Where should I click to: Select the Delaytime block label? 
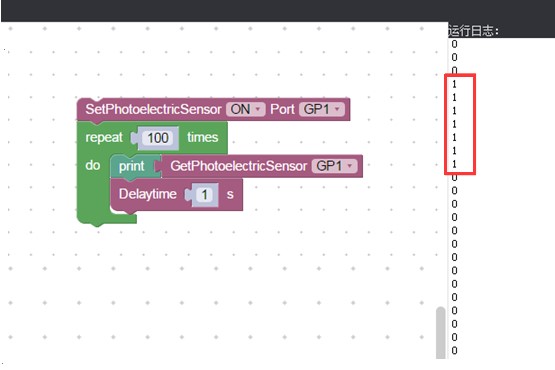(148, 194)
